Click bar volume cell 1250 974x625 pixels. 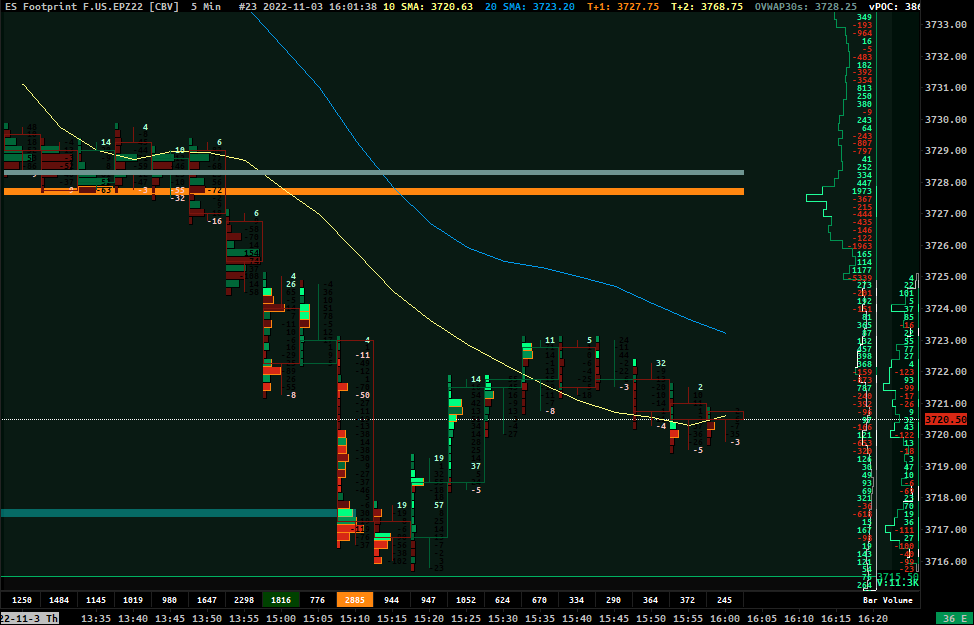click(x=22, y=600)
